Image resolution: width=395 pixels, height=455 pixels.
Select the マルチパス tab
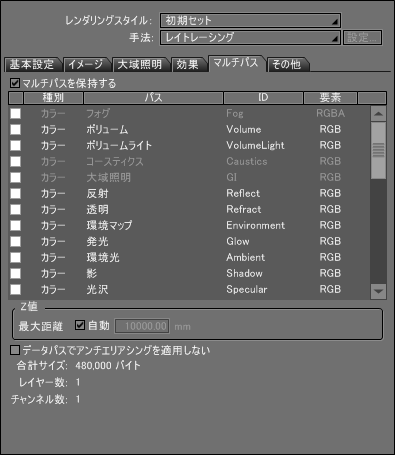[236, 63]
